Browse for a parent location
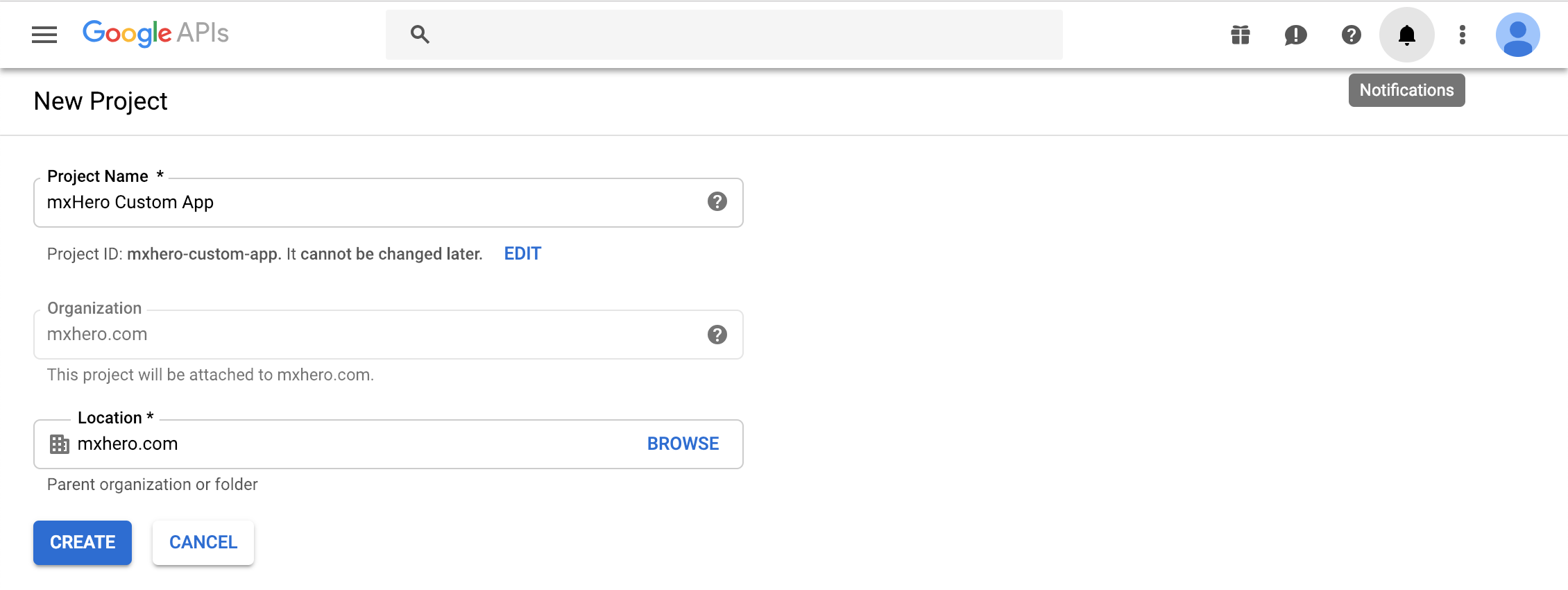The width and height of the screenshot is (1568, 590). [x=683, y=444]
